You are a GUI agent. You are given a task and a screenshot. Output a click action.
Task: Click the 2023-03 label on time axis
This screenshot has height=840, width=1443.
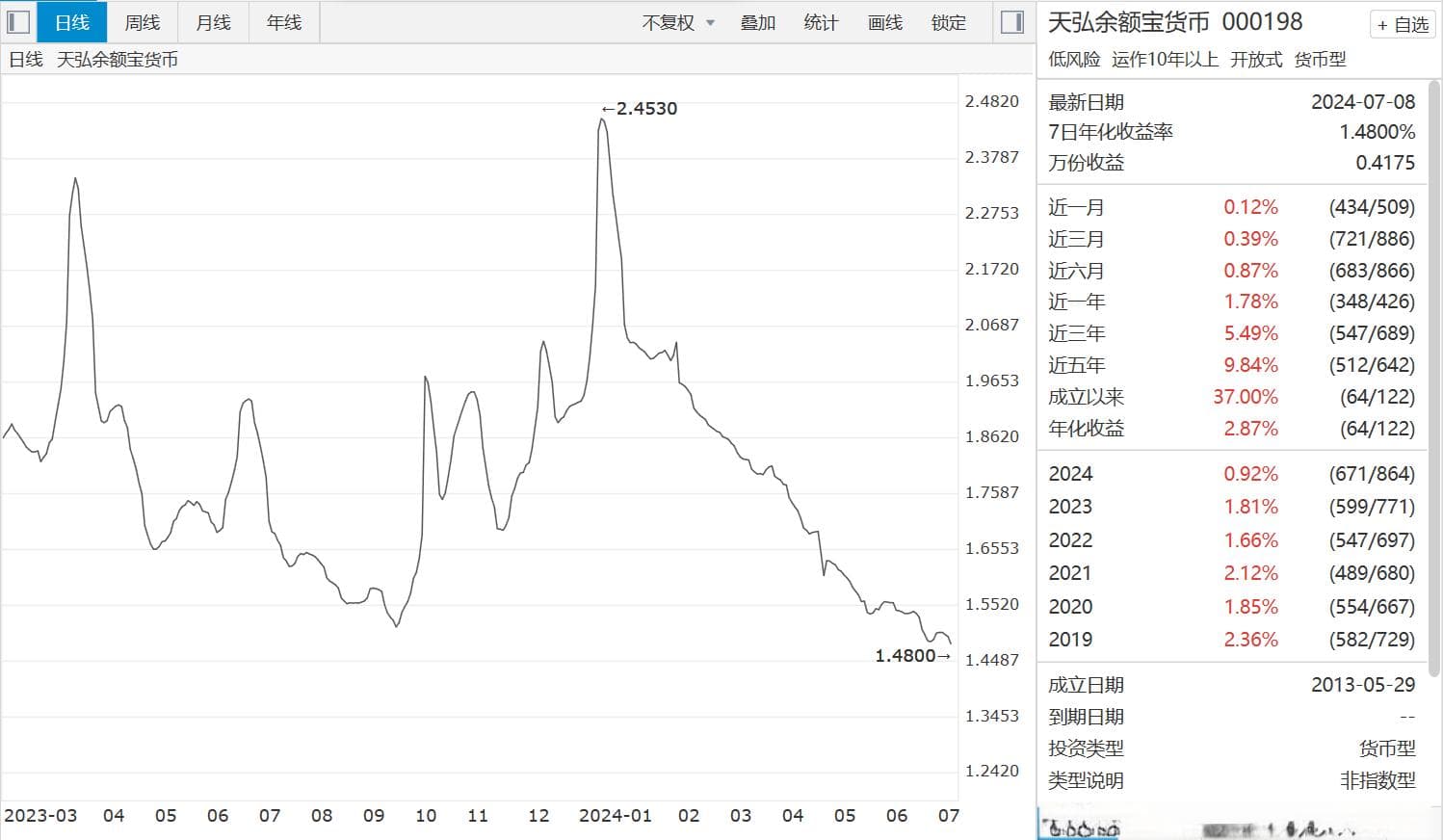[x=40, y=816]
